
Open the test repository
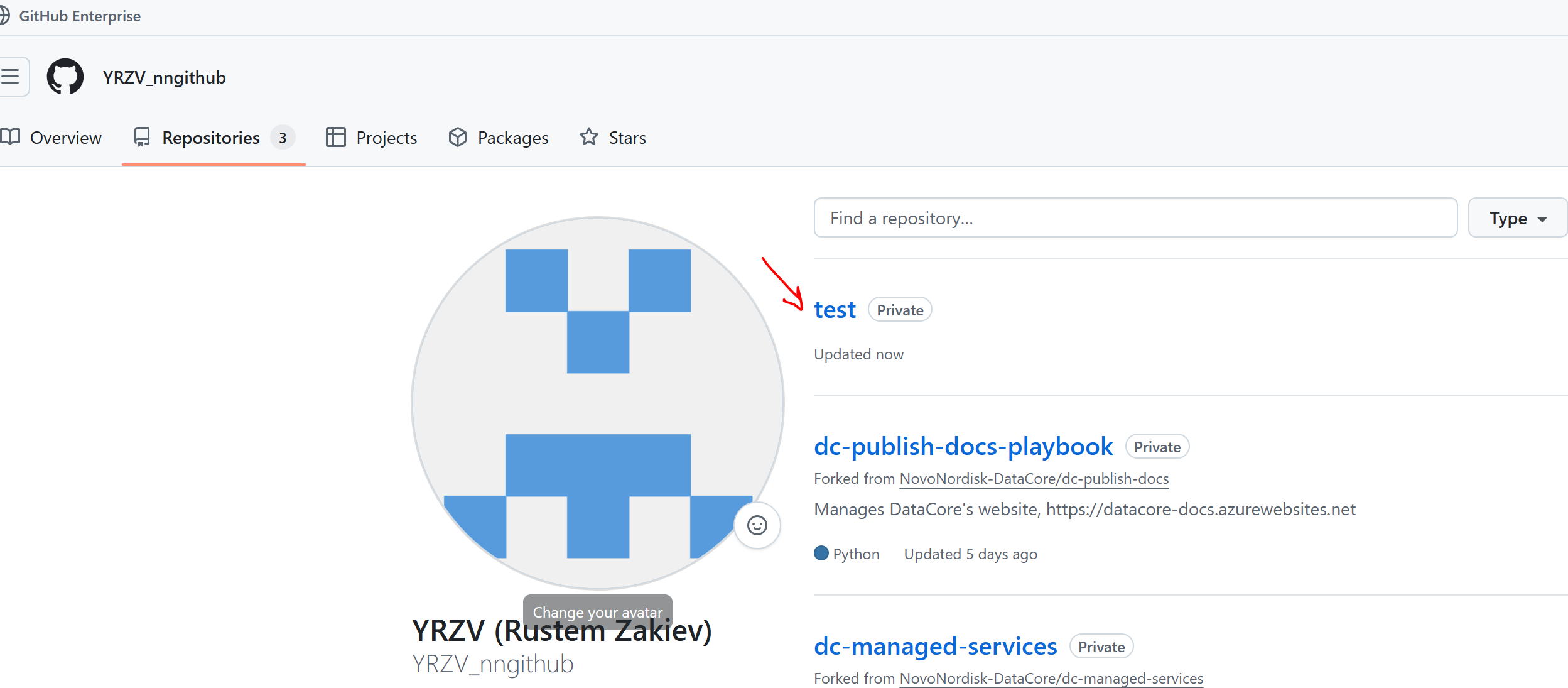coord(835,310)
